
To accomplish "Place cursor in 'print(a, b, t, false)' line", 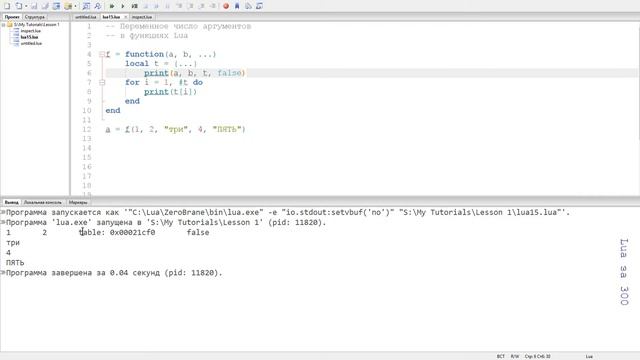I will coord(195,73).
